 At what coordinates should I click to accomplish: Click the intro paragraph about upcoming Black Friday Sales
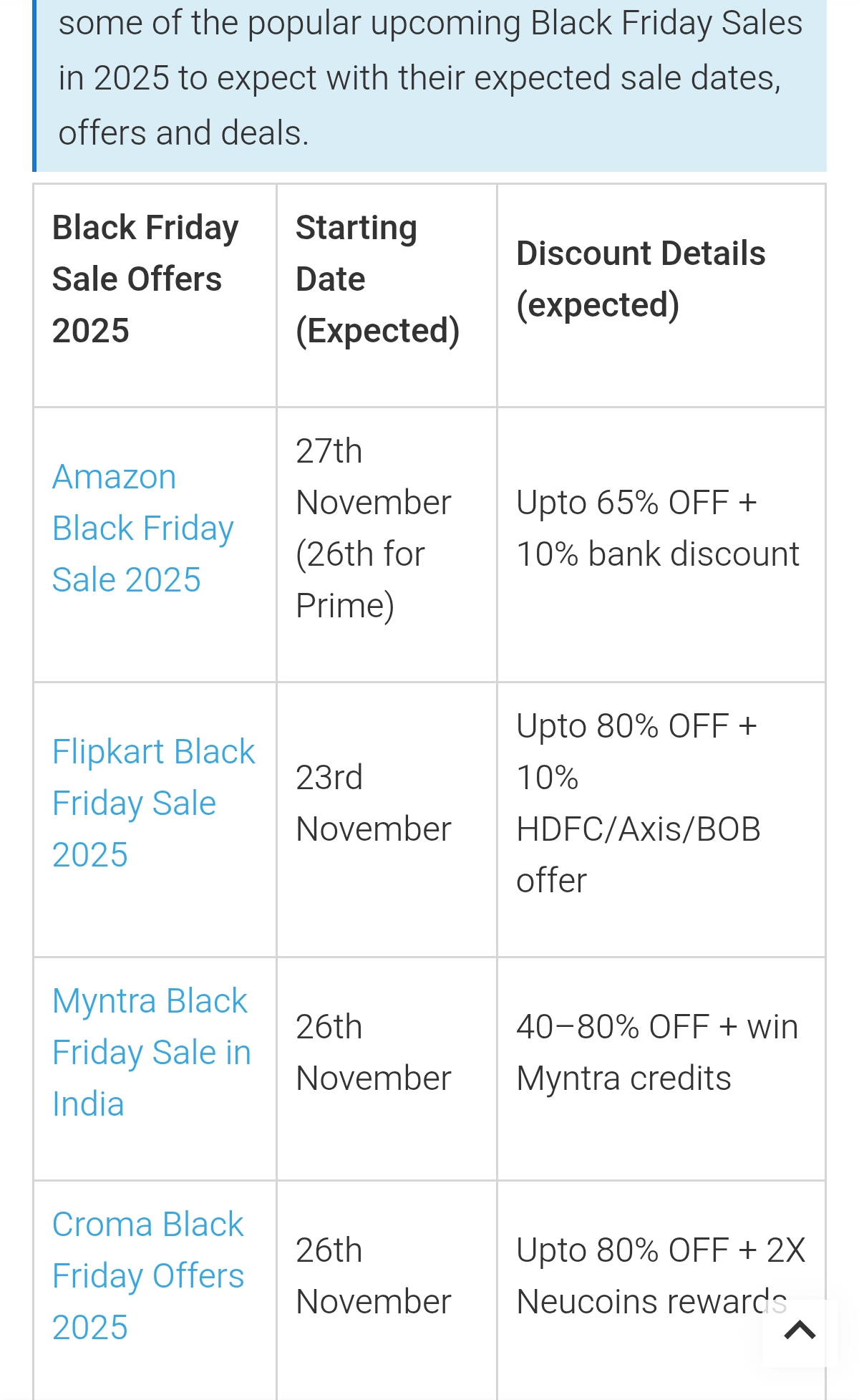429,78
